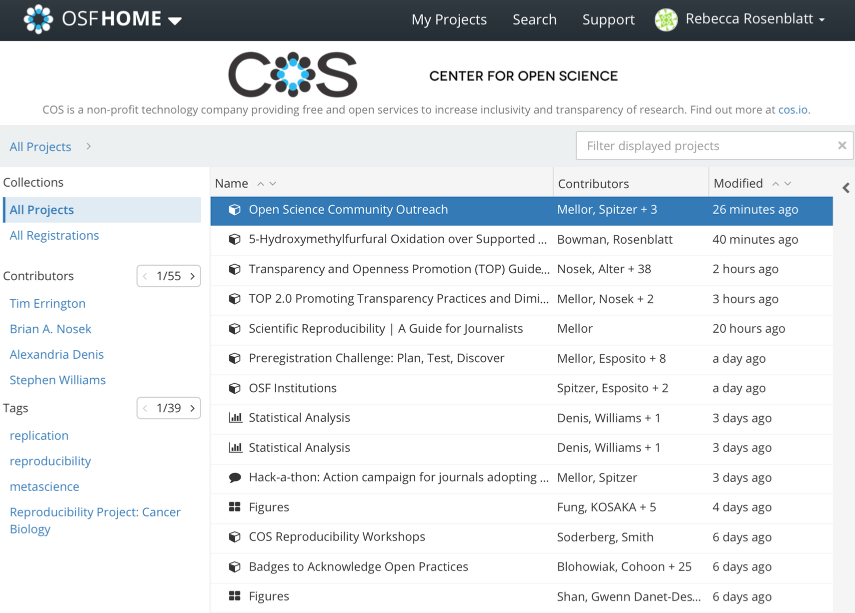This screenshot has width=855, height=613.
Task: Click project icon for OSF Institutions row
Action: point(234,388)
